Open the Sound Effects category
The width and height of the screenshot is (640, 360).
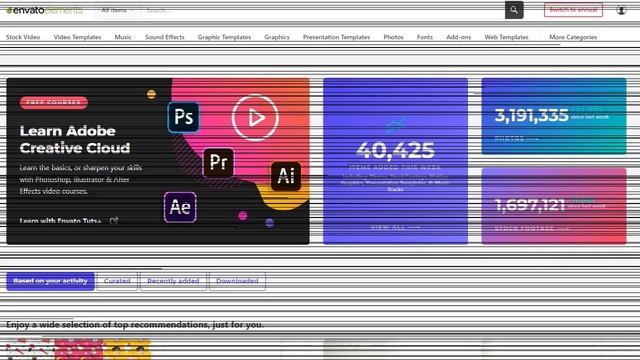164,37
